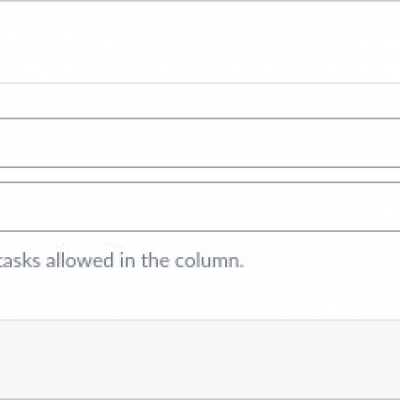Click the bottom border of the lower input field
This screenshot has height=400, width=400.
(x=200, y=231)
